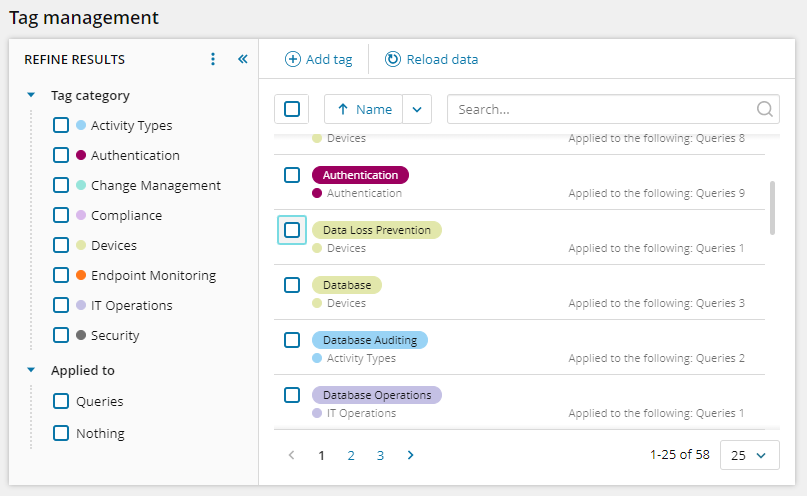Go to page 3
This screenshot has height=496, width=807.
click(x=380, y=455)
